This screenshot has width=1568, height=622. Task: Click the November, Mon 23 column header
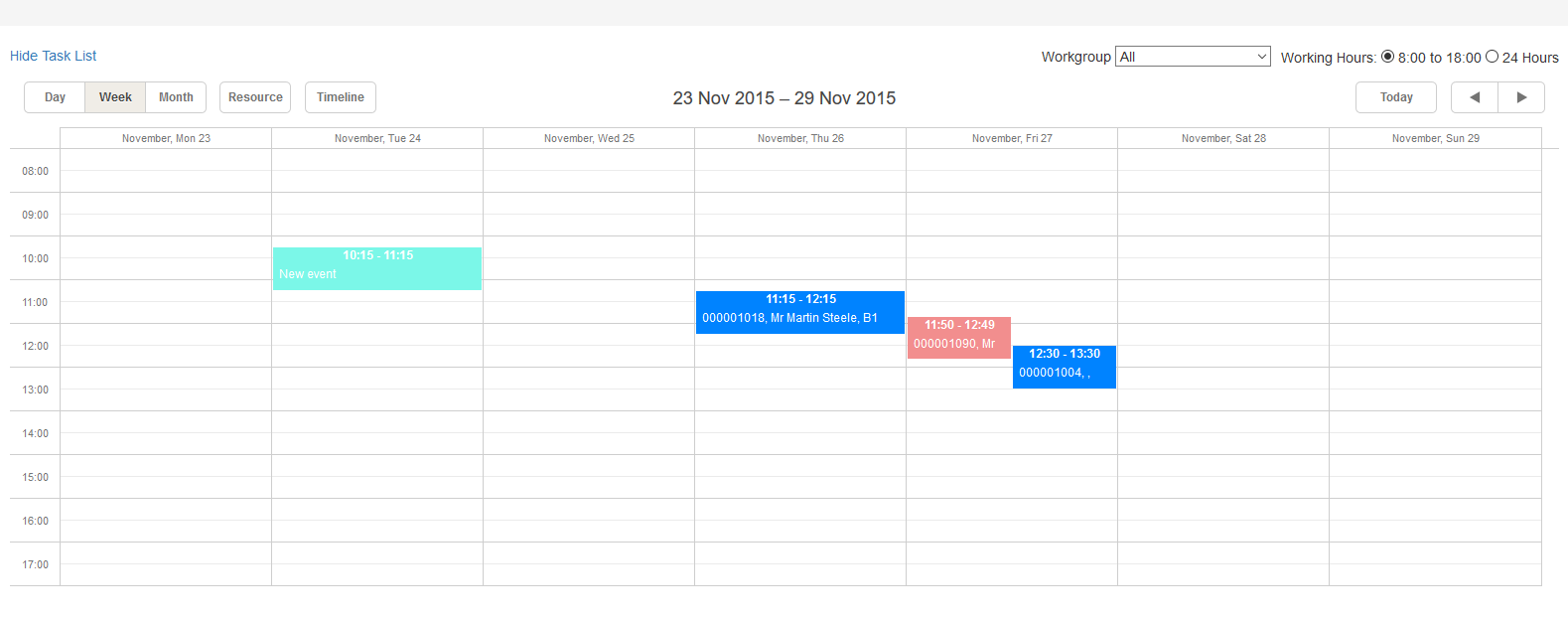click(166, 138)
